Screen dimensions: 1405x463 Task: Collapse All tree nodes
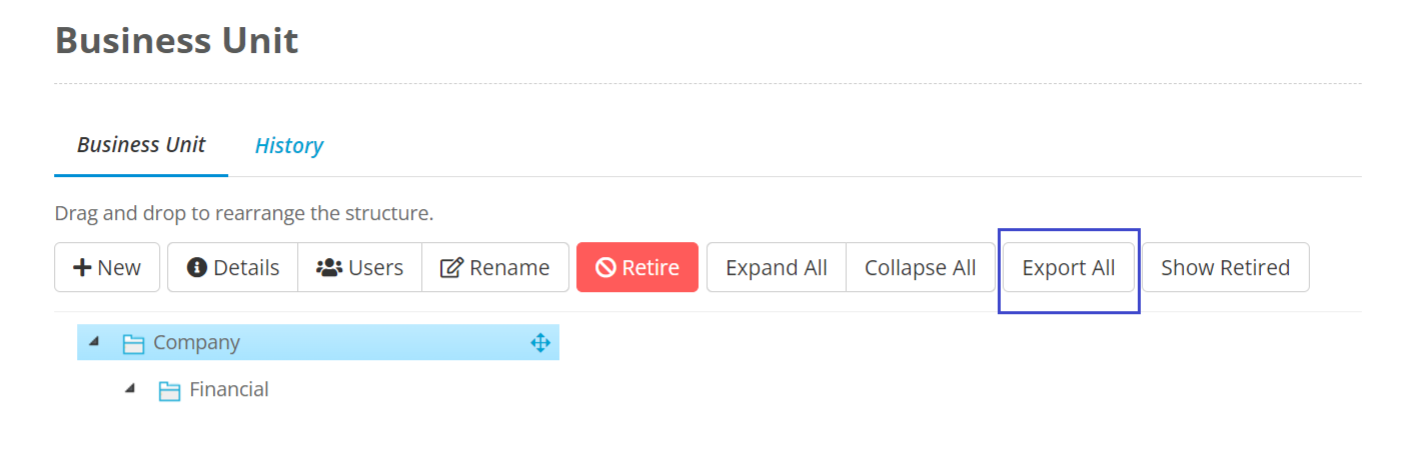coord(920,268)
